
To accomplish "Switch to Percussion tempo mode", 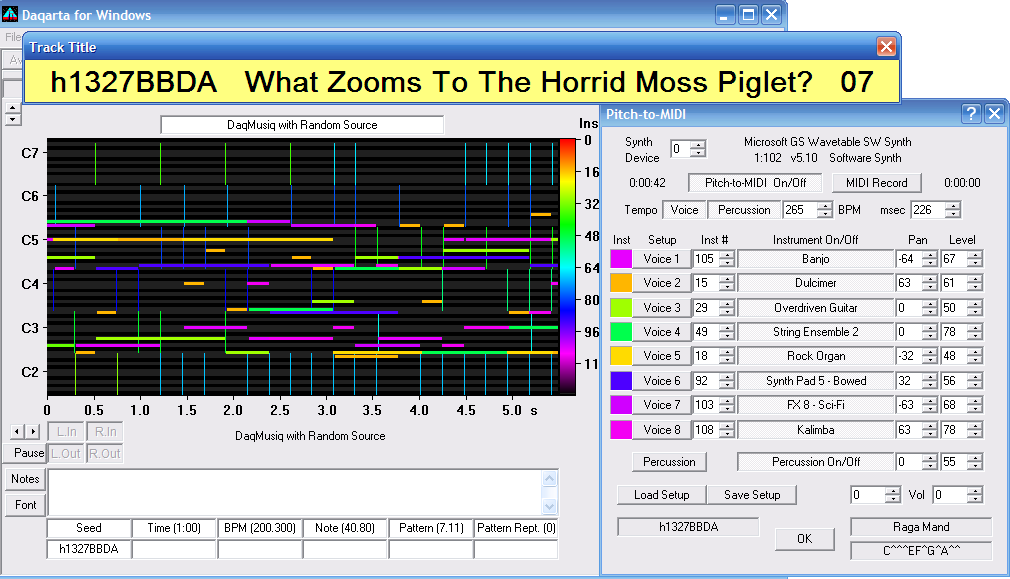I will [744, 210].
